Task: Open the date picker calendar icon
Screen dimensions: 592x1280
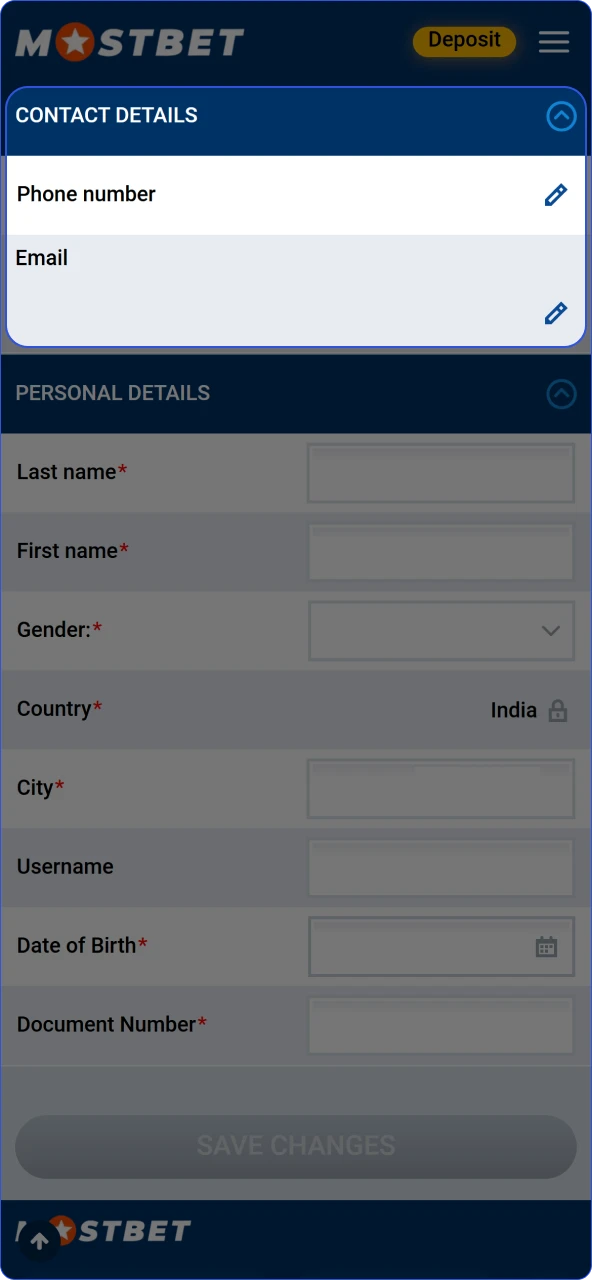Action: pos(546,945)
